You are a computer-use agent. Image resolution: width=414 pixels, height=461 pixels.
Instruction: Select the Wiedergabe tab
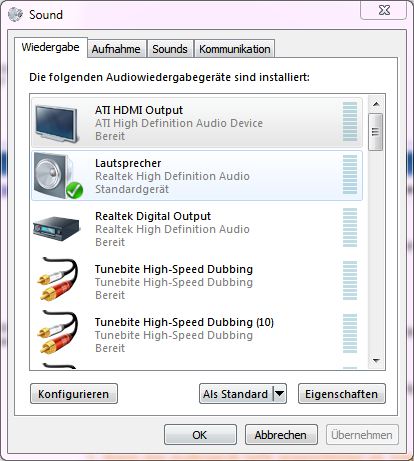point(51,47)
